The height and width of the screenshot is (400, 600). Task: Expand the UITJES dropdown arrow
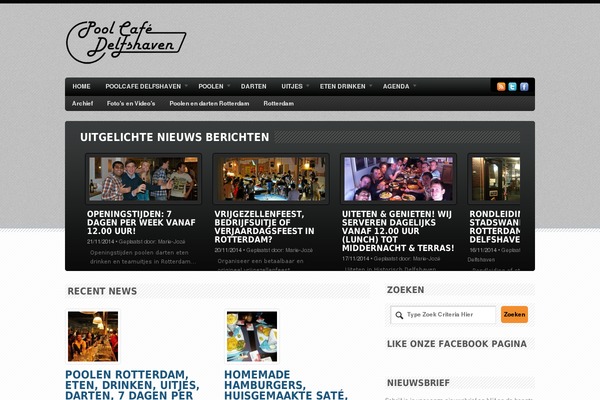[x=308, y=86]
